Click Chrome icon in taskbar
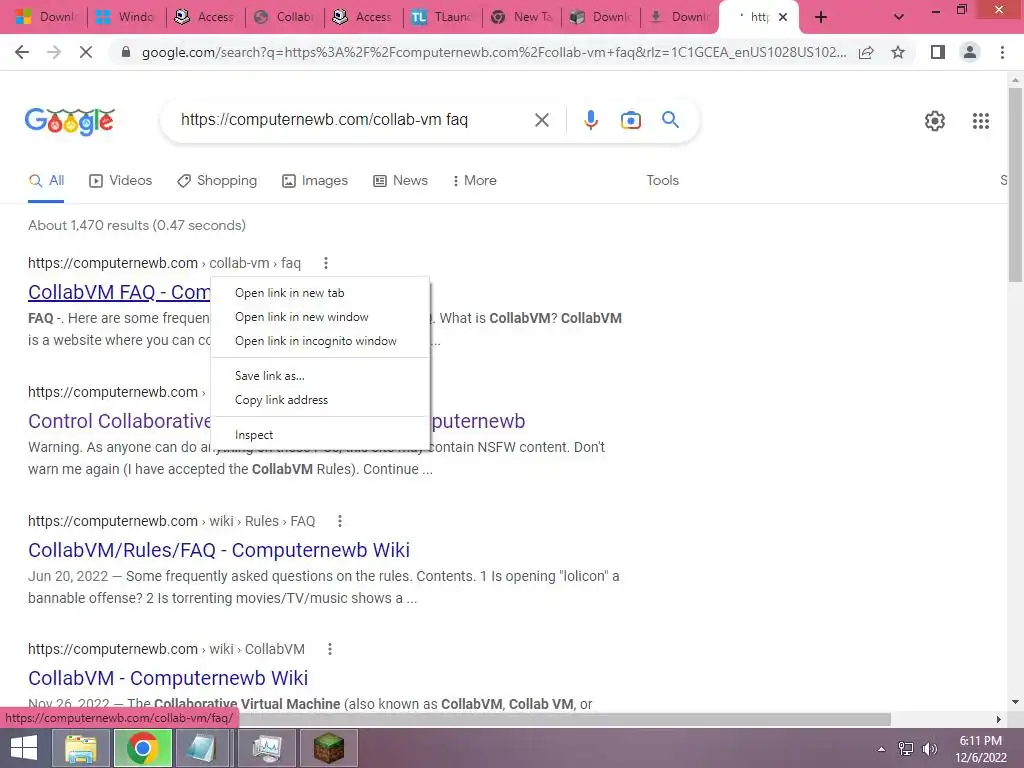 [x=143, y=748]
